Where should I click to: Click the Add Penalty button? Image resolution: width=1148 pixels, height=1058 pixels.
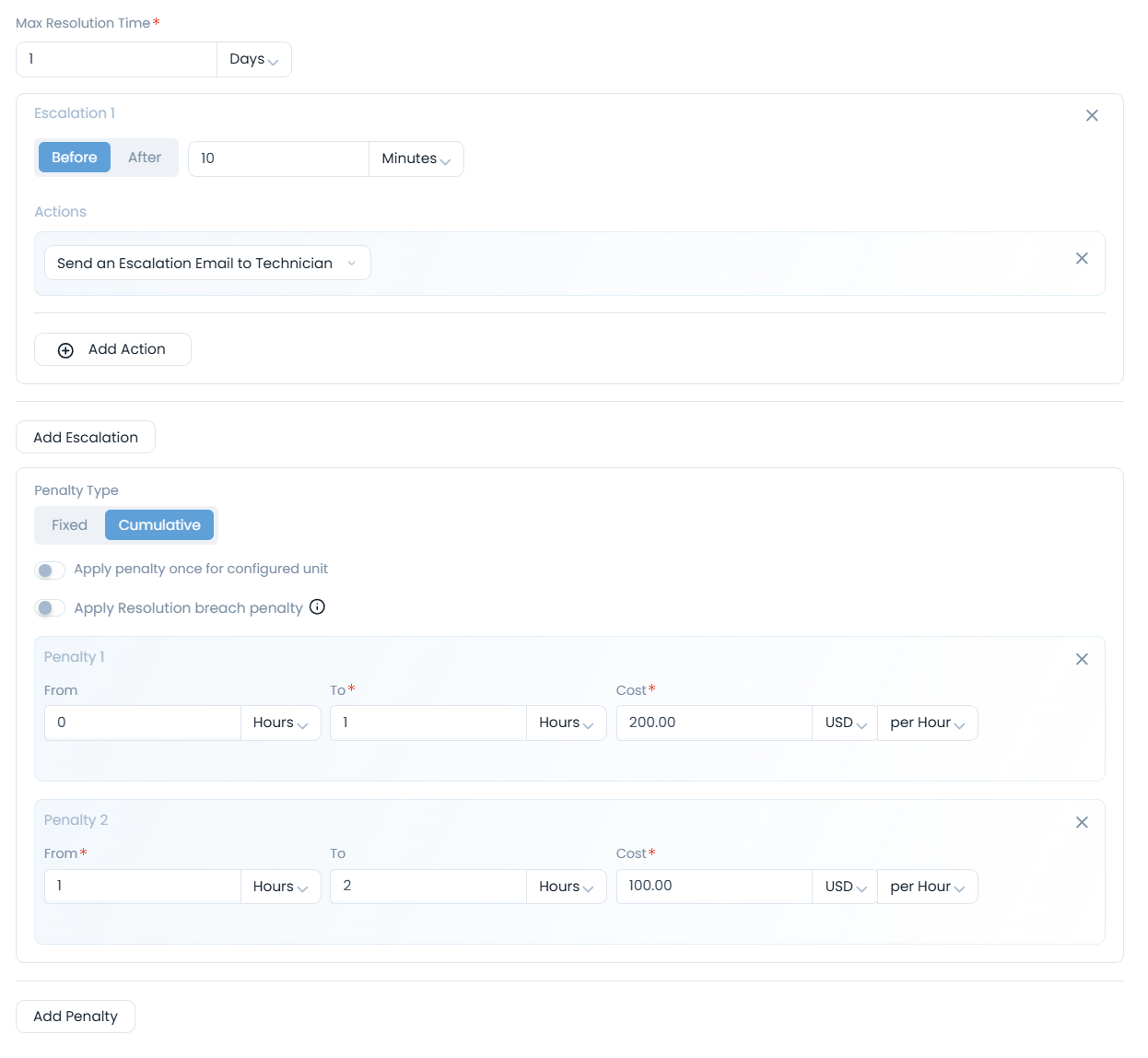[x=76, y=1017]
